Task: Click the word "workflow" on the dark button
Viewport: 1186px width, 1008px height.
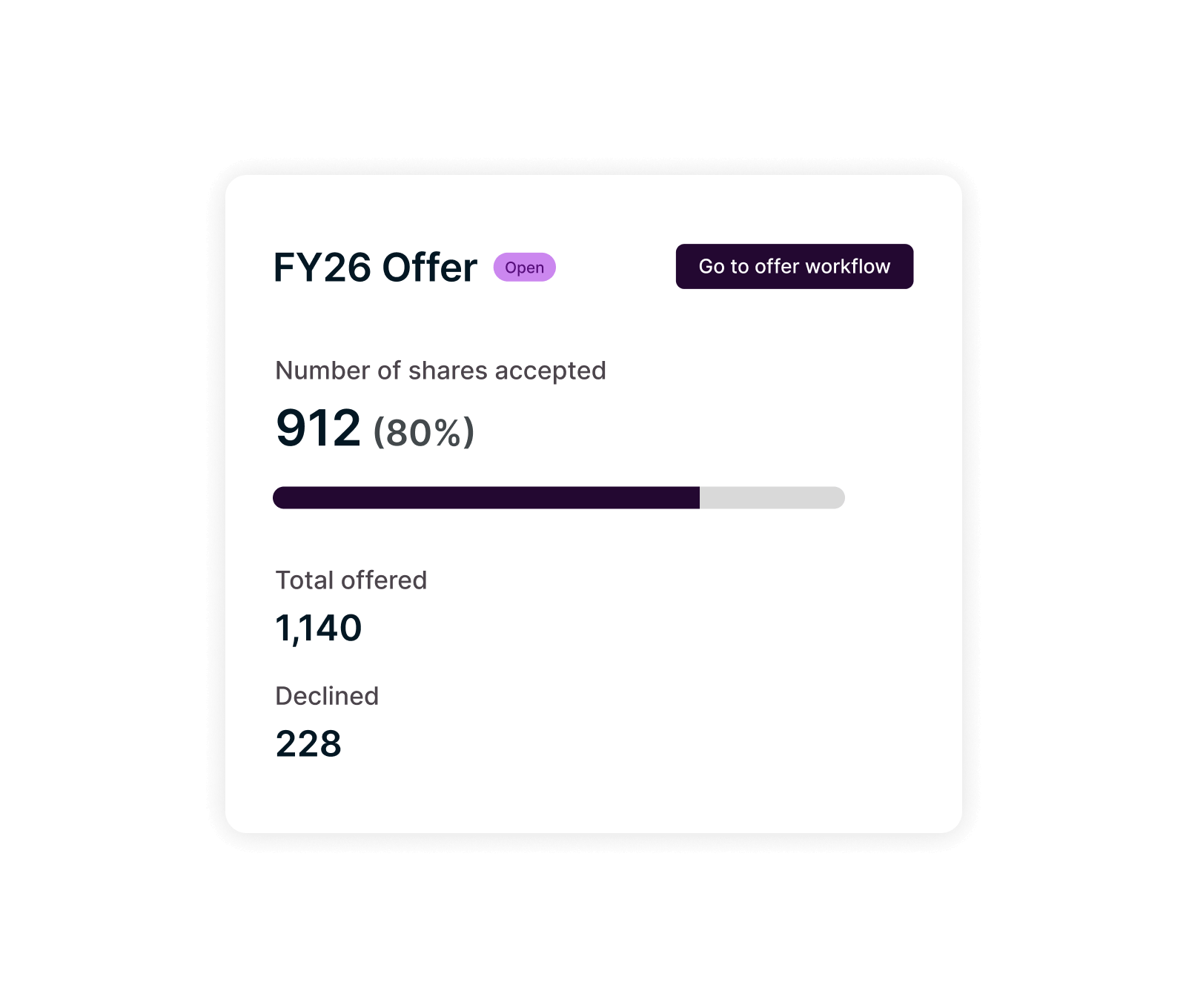Action: 847,267
